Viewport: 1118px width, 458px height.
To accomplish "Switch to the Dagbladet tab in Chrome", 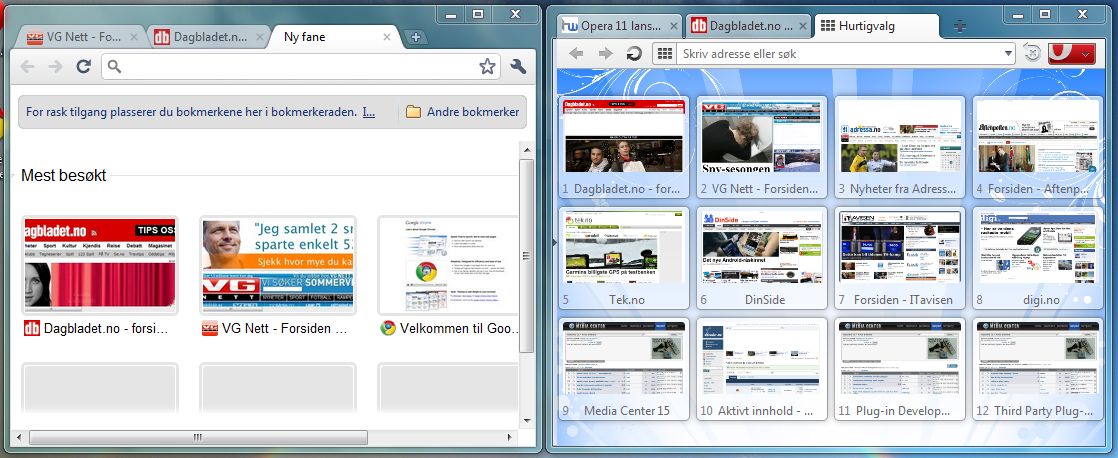I will click(x=207, y=37).
